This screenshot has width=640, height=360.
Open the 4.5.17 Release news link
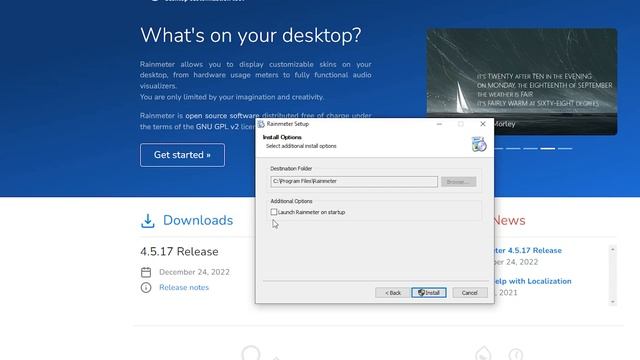click(x=528, y=251)
